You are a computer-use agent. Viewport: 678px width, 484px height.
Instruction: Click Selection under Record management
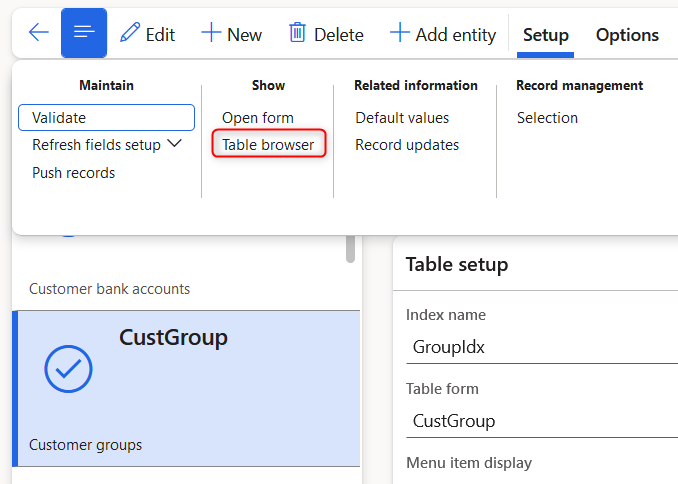(x=547, y=118)
